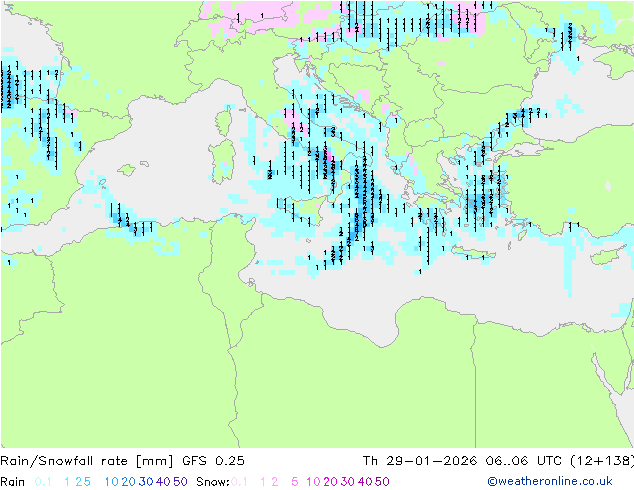Click Sardinia island on the map
Screen dimensions: 634x490
coord(223,161)
